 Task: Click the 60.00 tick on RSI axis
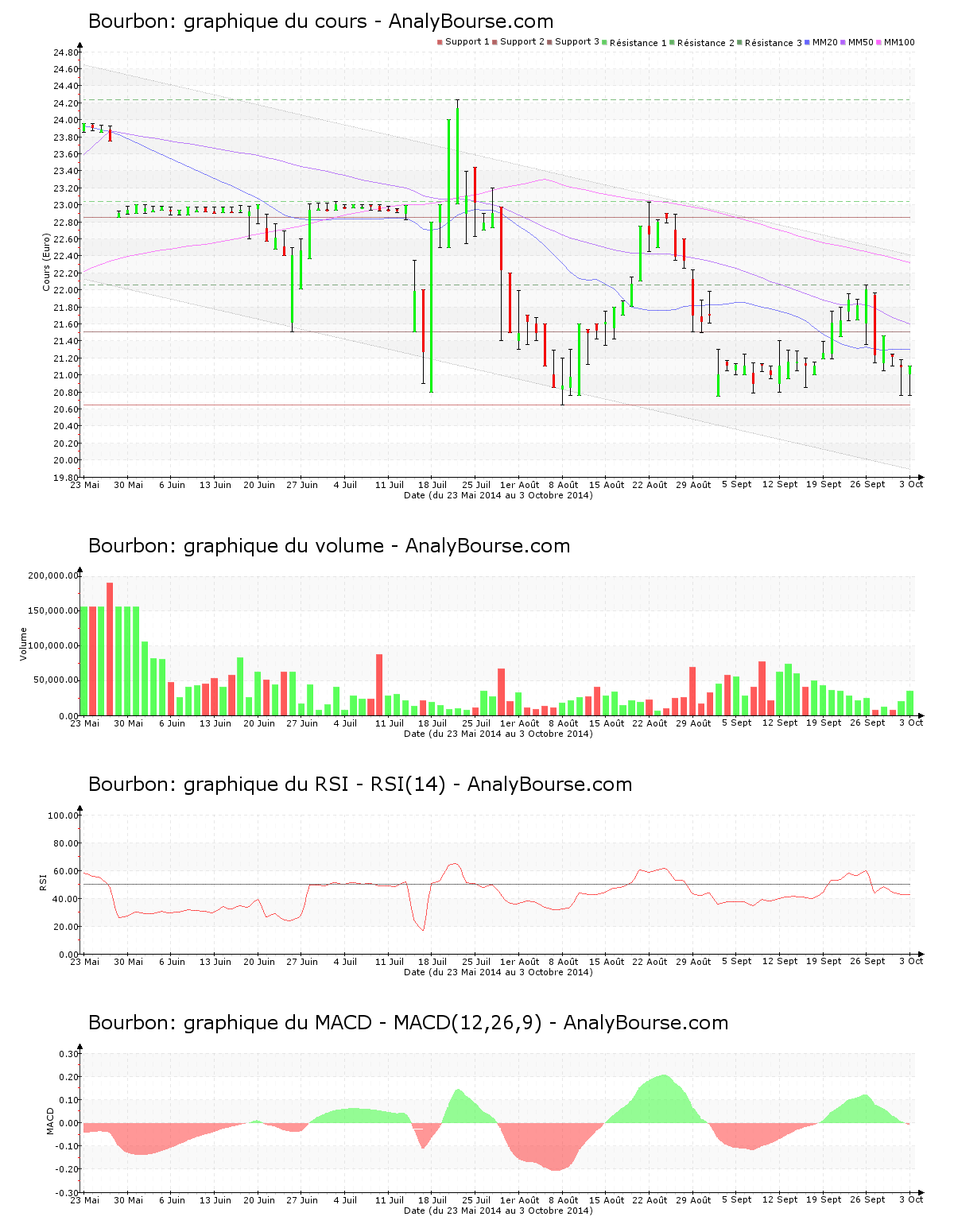click(66, 871)
